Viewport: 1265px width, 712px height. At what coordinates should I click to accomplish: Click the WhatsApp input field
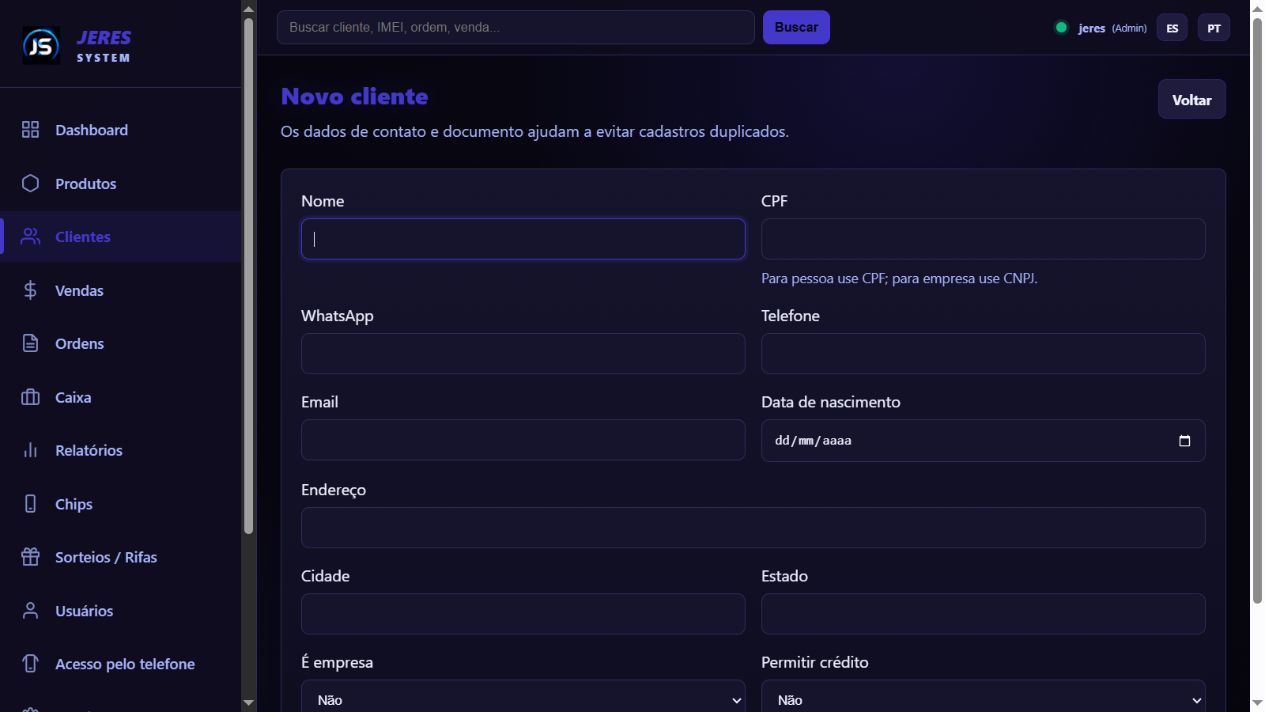523,354
